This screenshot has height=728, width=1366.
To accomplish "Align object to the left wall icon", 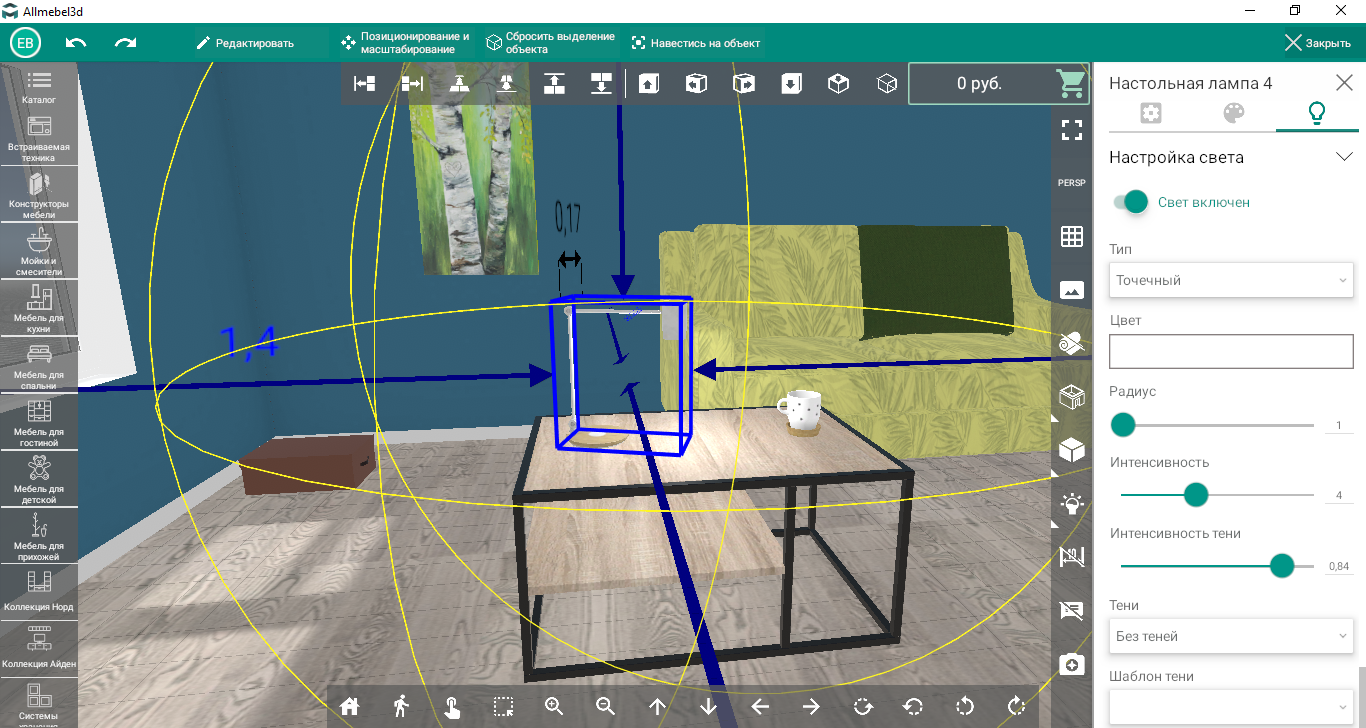I will point(365,84).
